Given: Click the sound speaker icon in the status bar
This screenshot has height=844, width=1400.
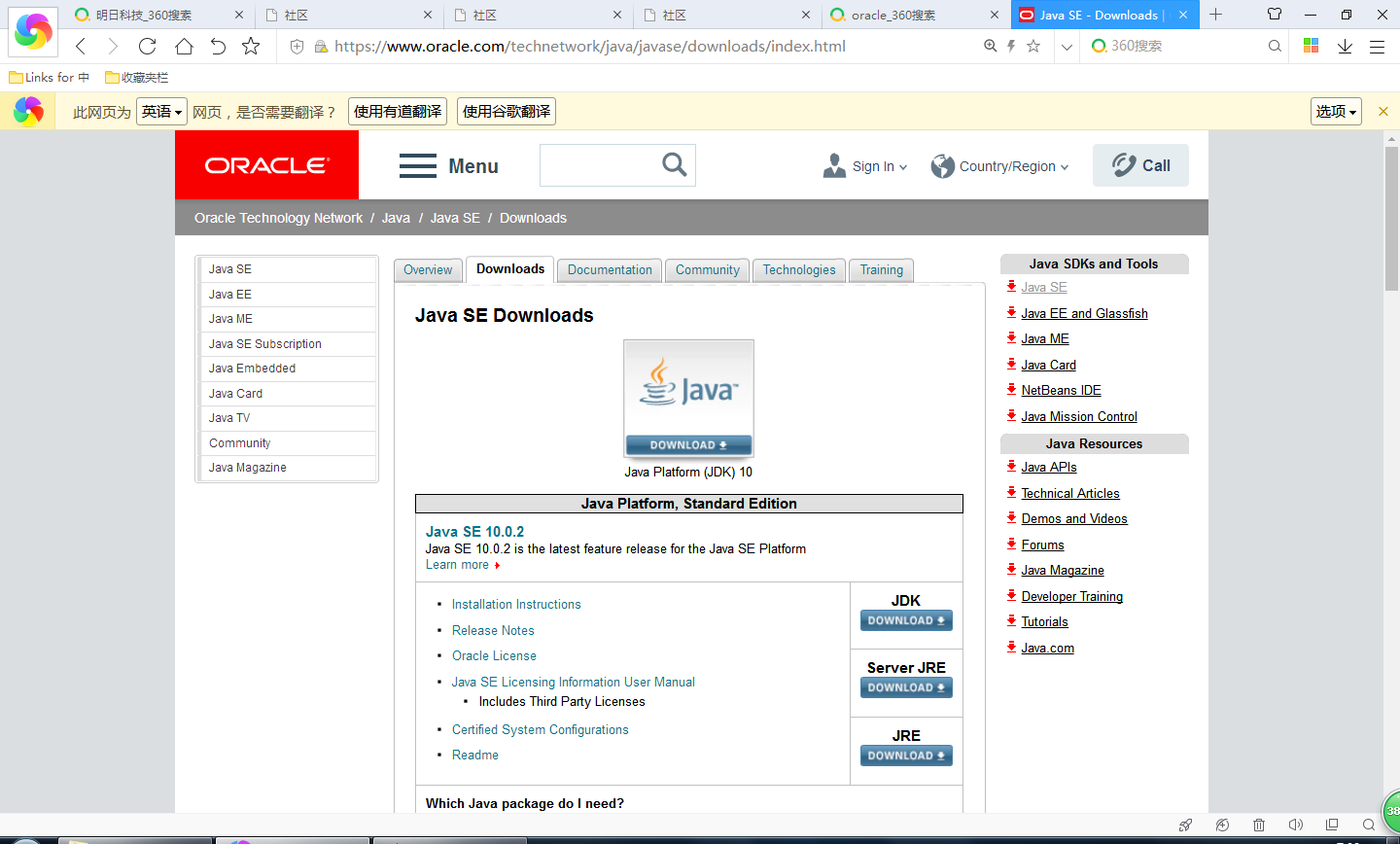Looking at the screenshot, I should 1295,825.
